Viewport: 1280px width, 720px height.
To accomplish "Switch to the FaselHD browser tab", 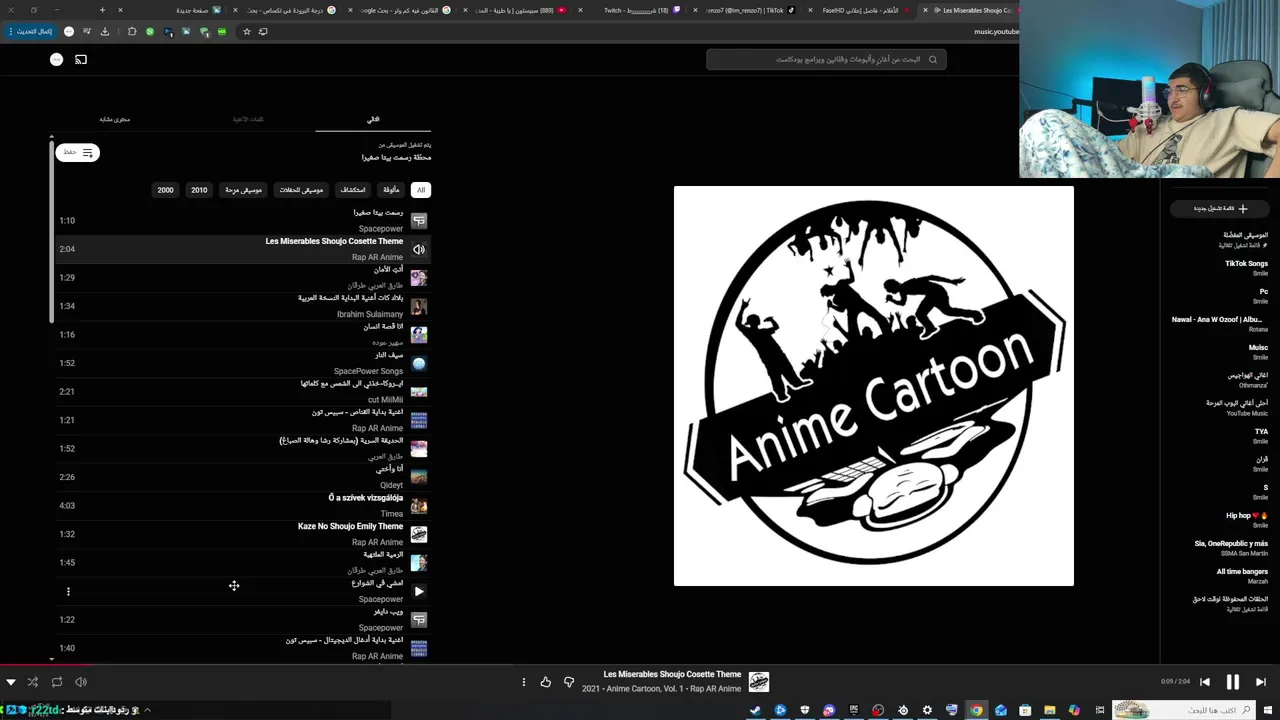I will coord(860,10).
